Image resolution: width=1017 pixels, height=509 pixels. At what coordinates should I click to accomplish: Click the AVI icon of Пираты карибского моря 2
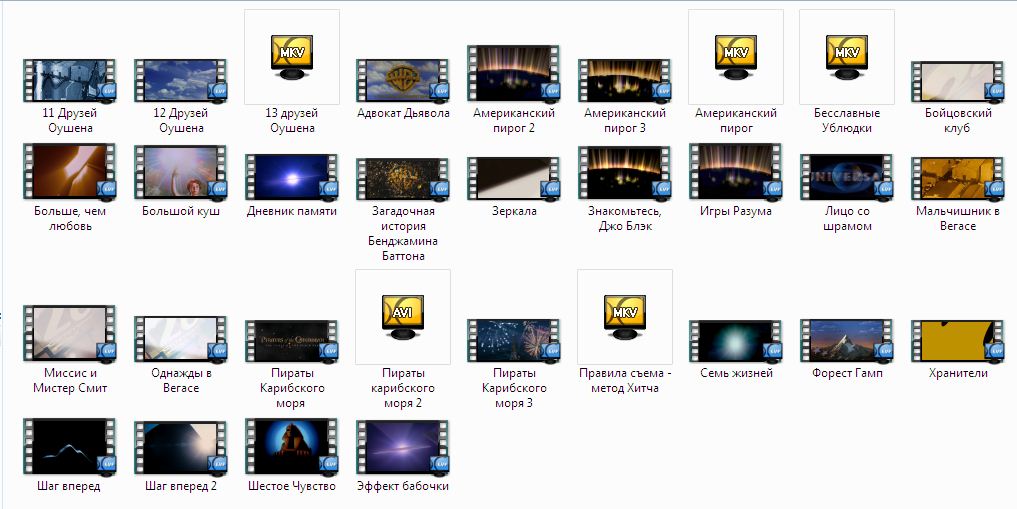(403, 317)
